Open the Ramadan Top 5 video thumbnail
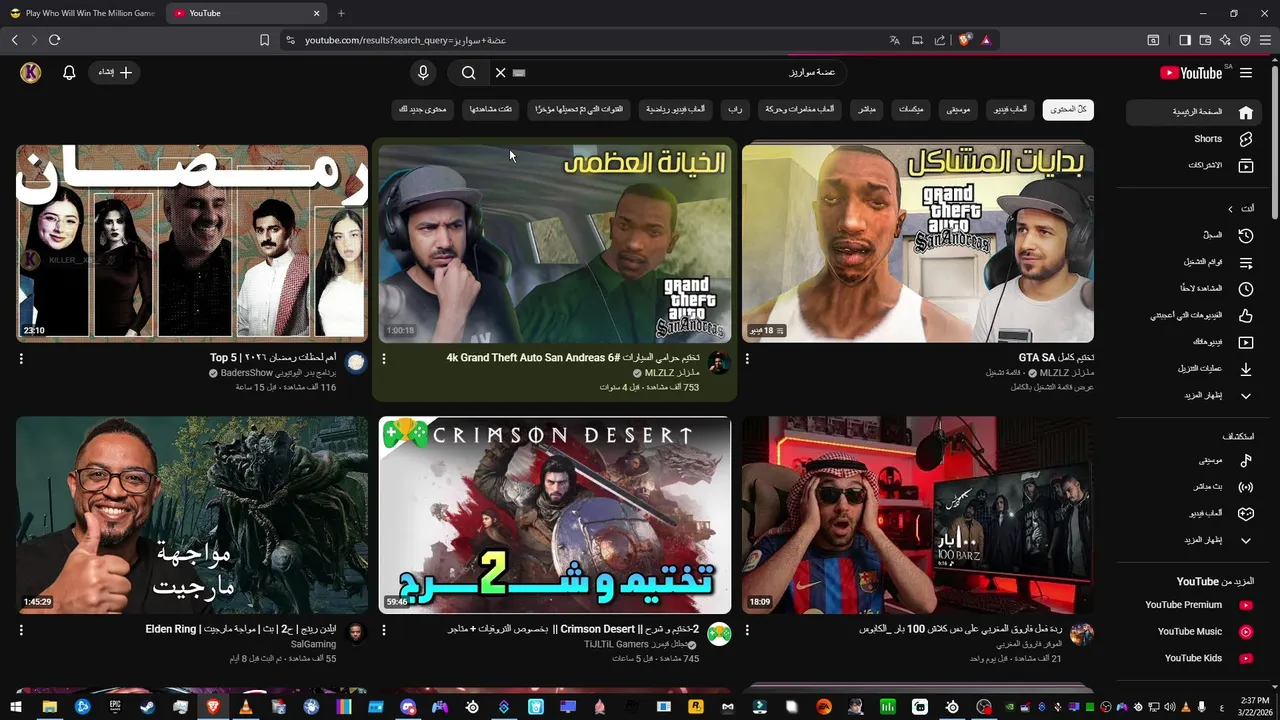 tap(192, 243)
